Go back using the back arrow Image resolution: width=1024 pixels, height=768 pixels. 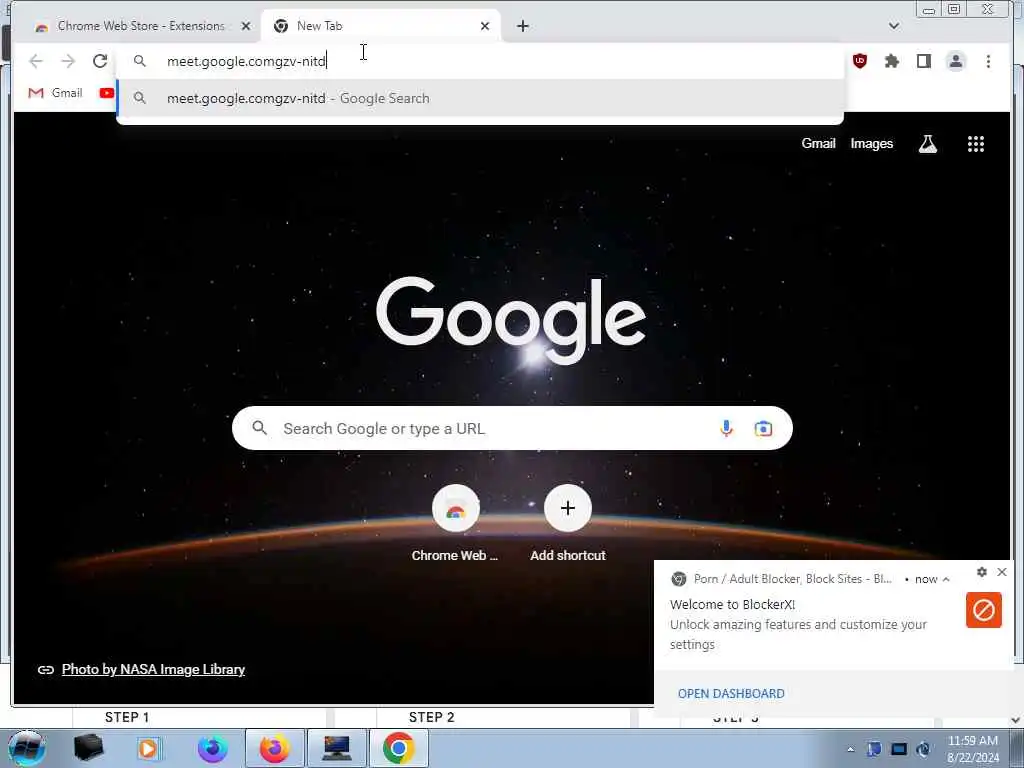pos(36,61)
